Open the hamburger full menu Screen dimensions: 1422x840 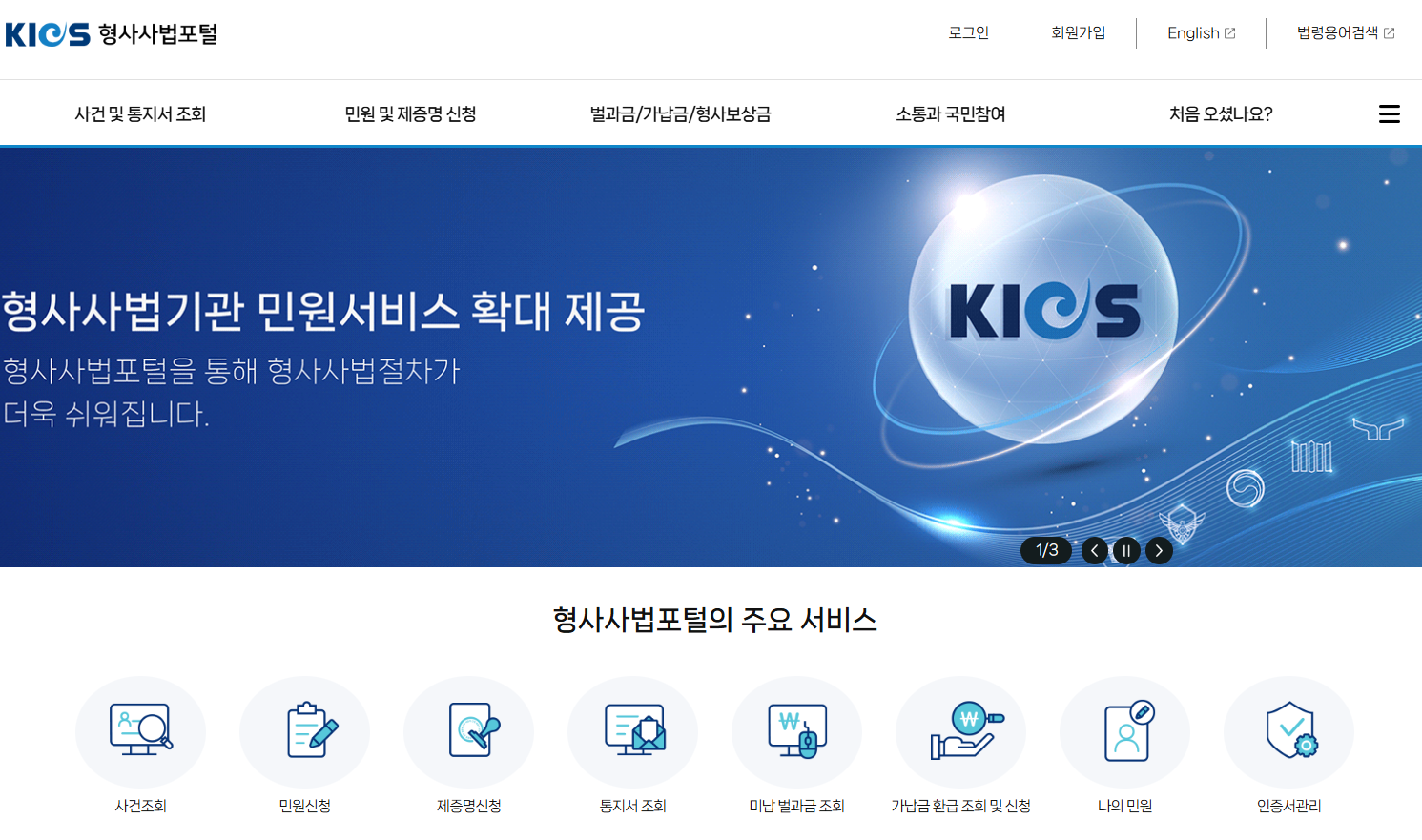pyautogui.click(x=1390, y=114)
